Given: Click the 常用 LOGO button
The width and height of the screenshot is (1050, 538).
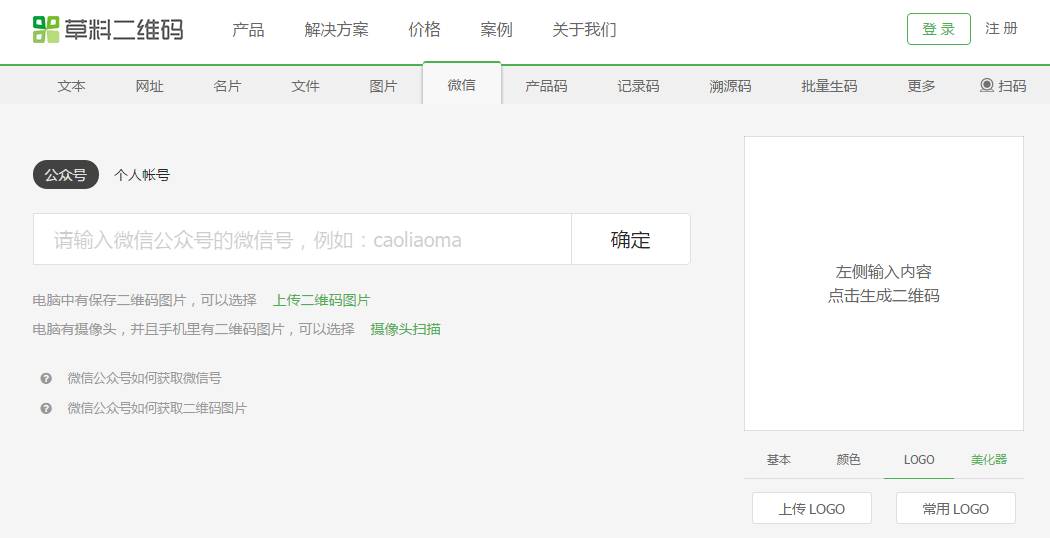Looking at the screenshot, I should click(956, 509).
